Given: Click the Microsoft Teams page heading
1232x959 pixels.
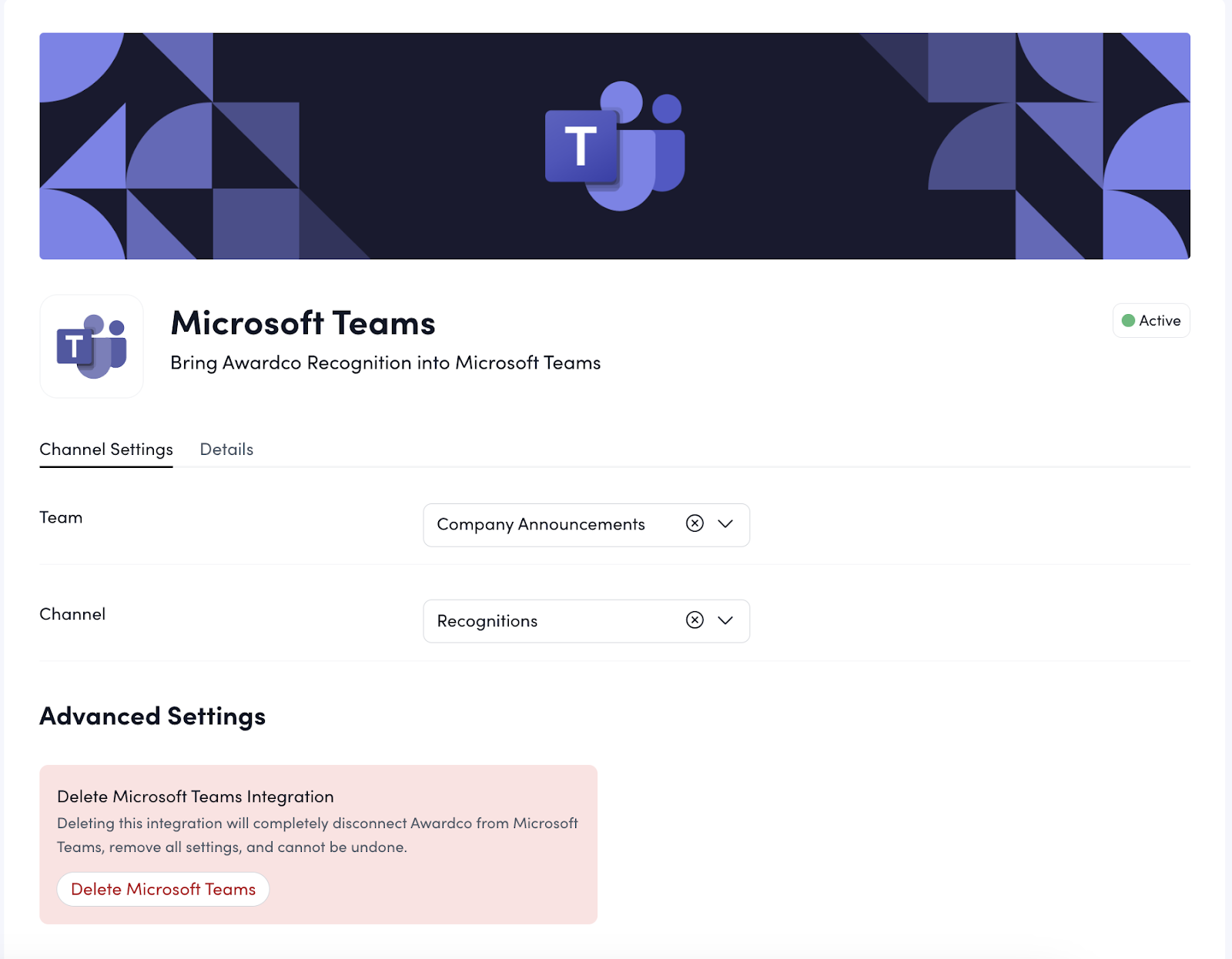Looking at the screenshot, I should 303,323.
